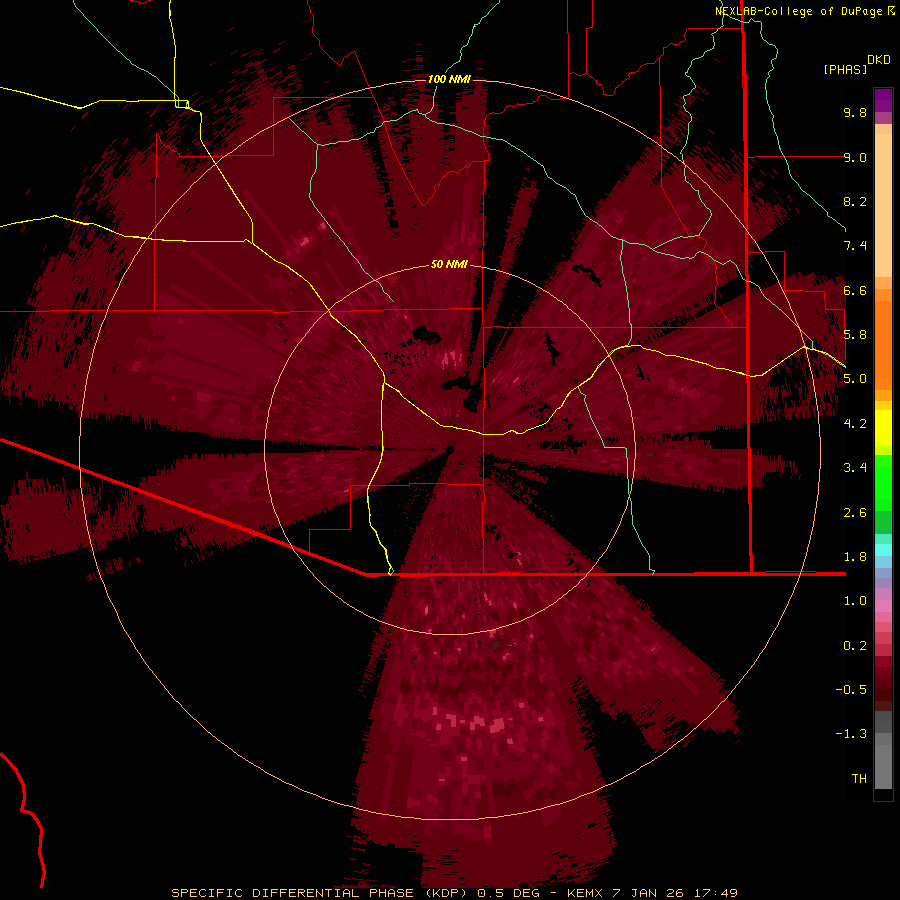
Task: Pick the bright green band beside 3.4
Action: tap(883, 483)
